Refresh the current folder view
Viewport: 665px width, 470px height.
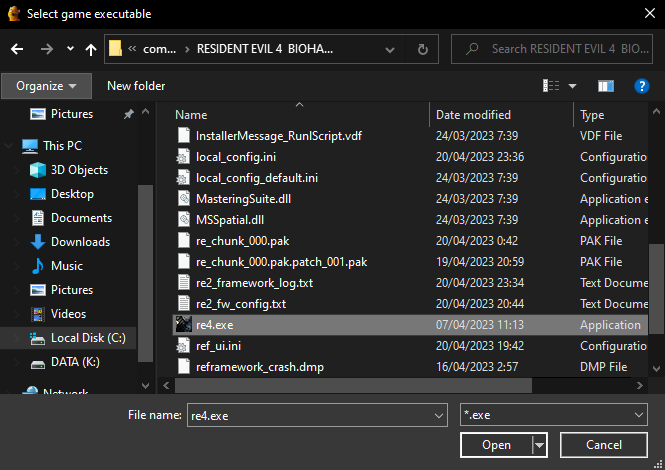[425, 48]
